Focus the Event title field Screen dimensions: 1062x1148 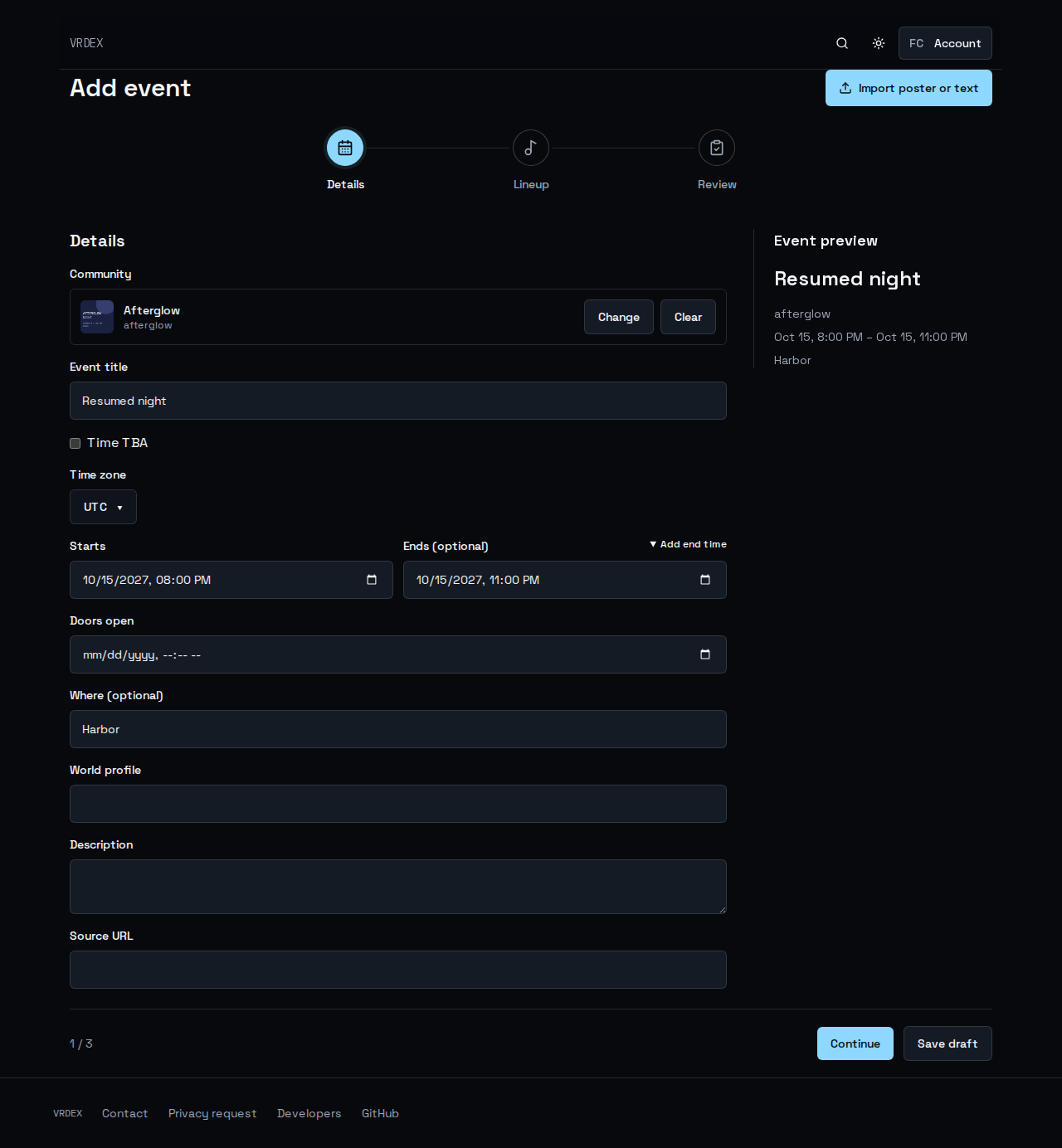(x=398, y=401)
